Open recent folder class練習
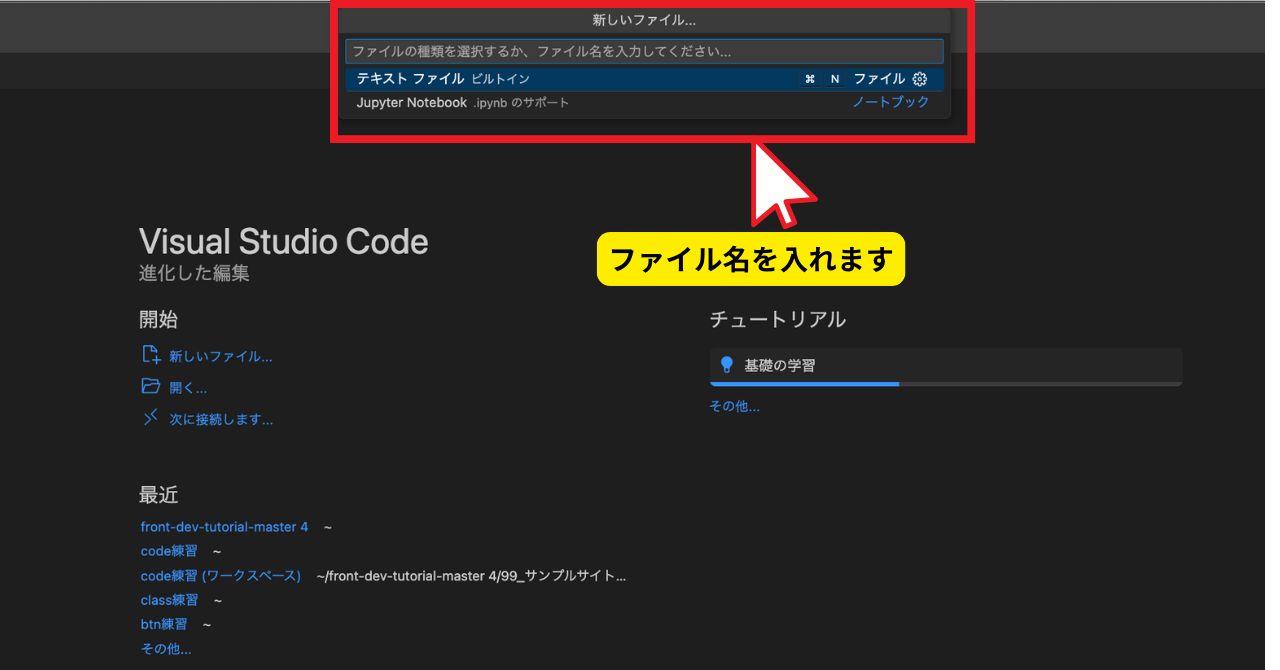 (170, 600)
